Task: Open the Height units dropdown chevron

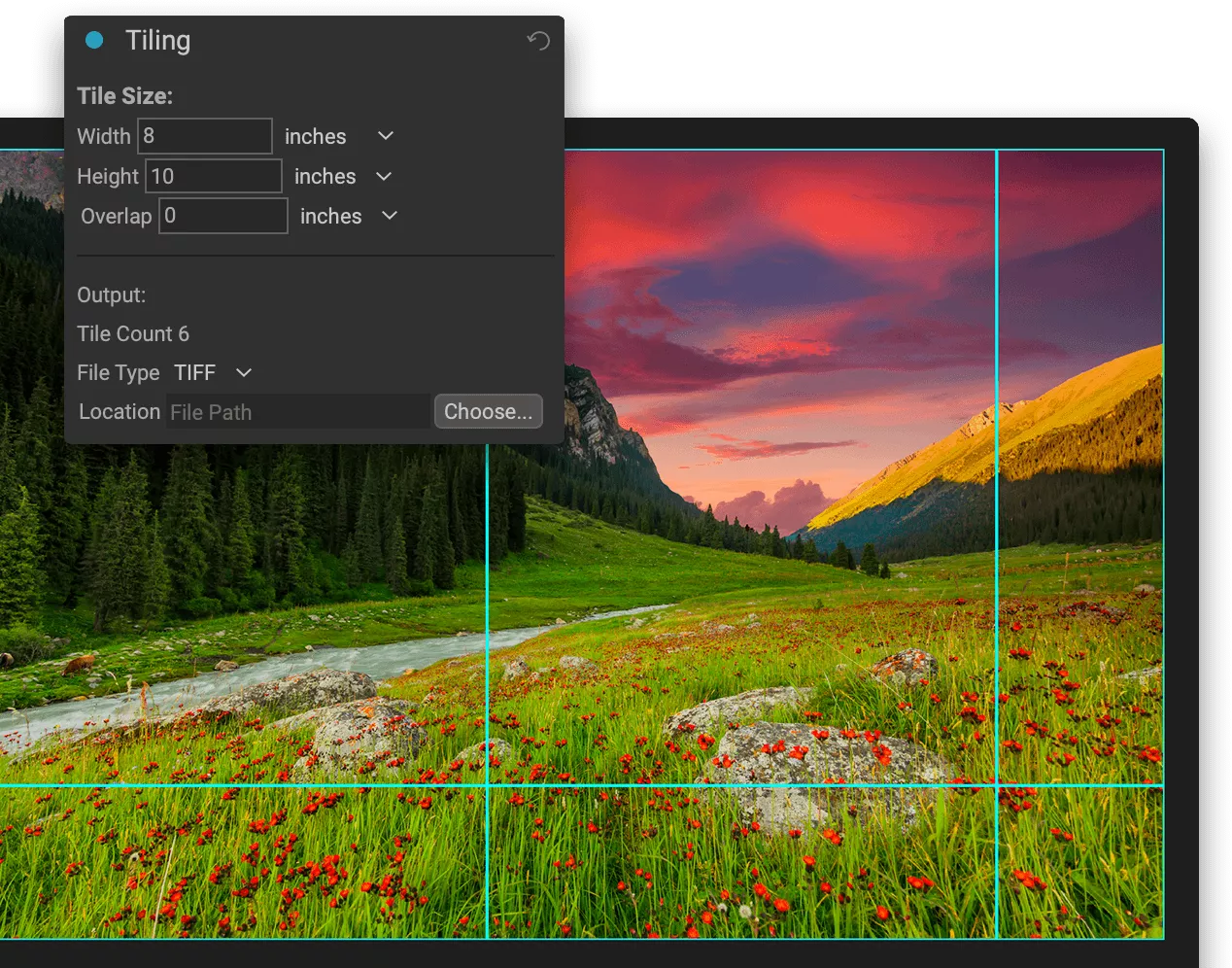Action: click(x=382, y=177)
